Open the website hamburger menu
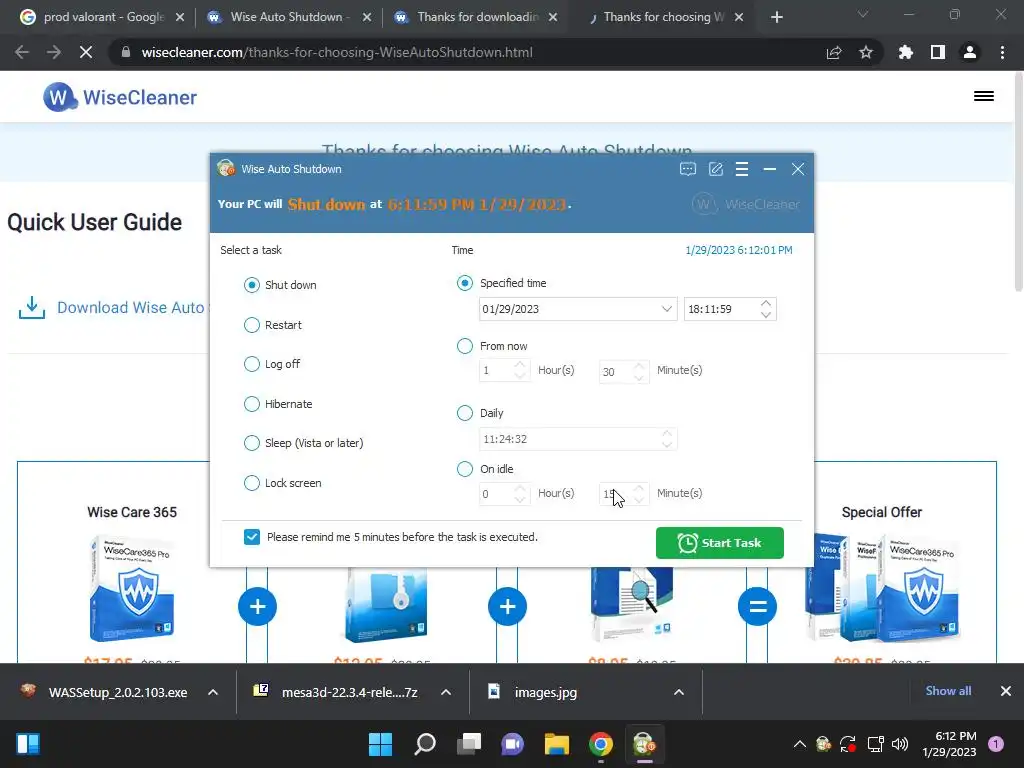 pyautogui.click(x=984, y=96)
